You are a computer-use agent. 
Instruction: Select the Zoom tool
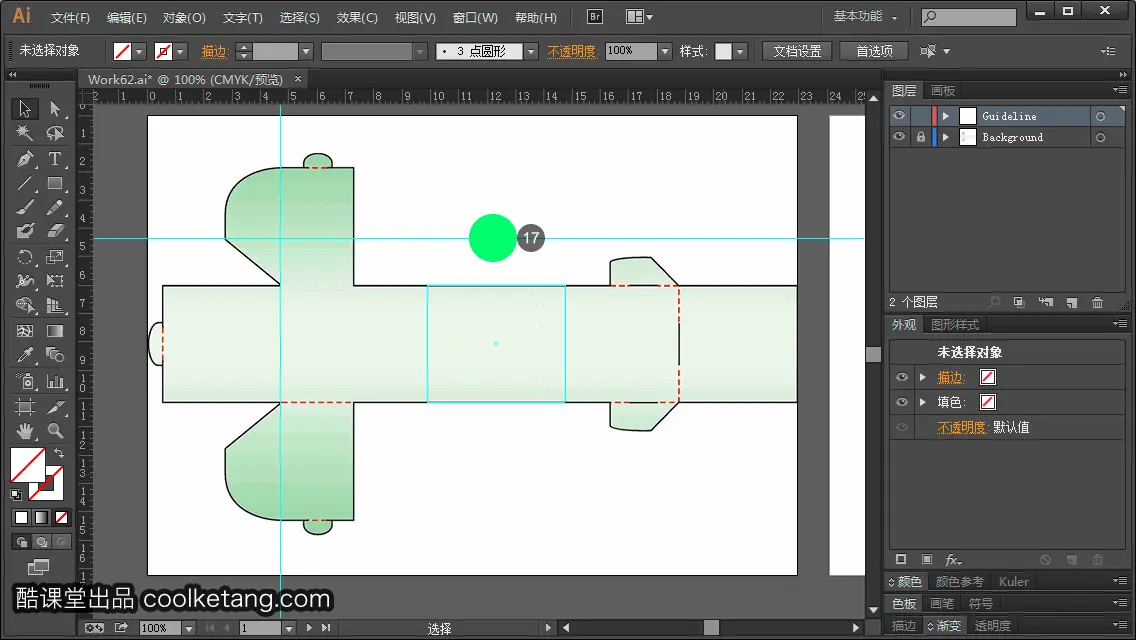click(x=55, y=431)
